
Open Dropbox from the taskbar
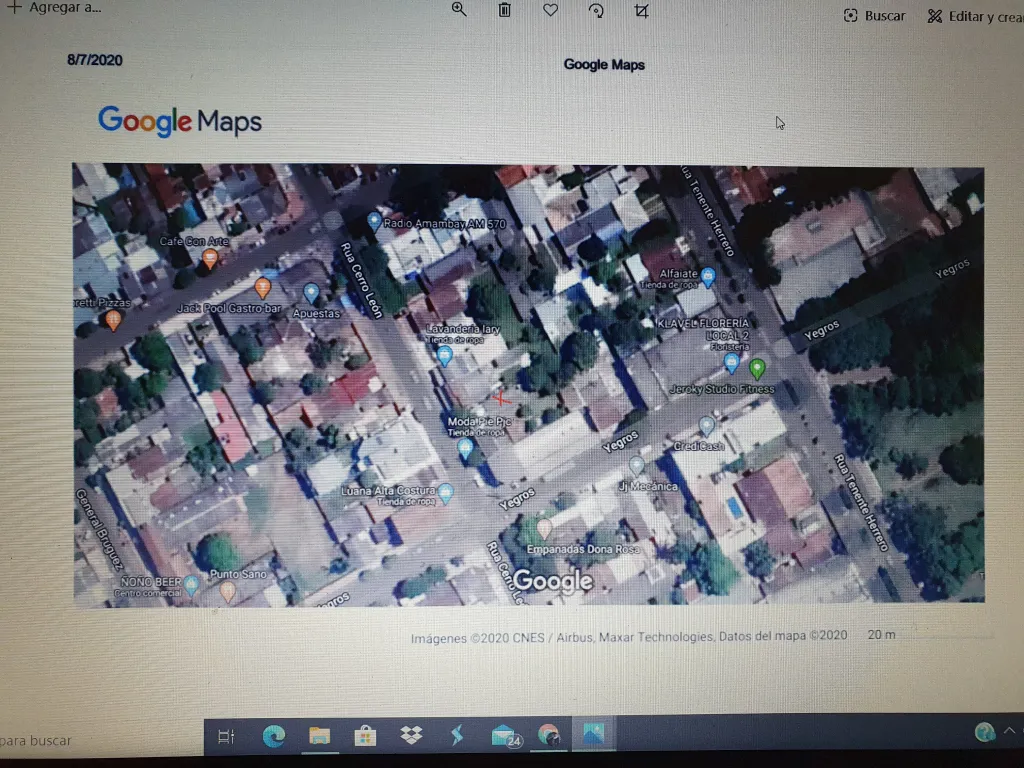(411, 735)
